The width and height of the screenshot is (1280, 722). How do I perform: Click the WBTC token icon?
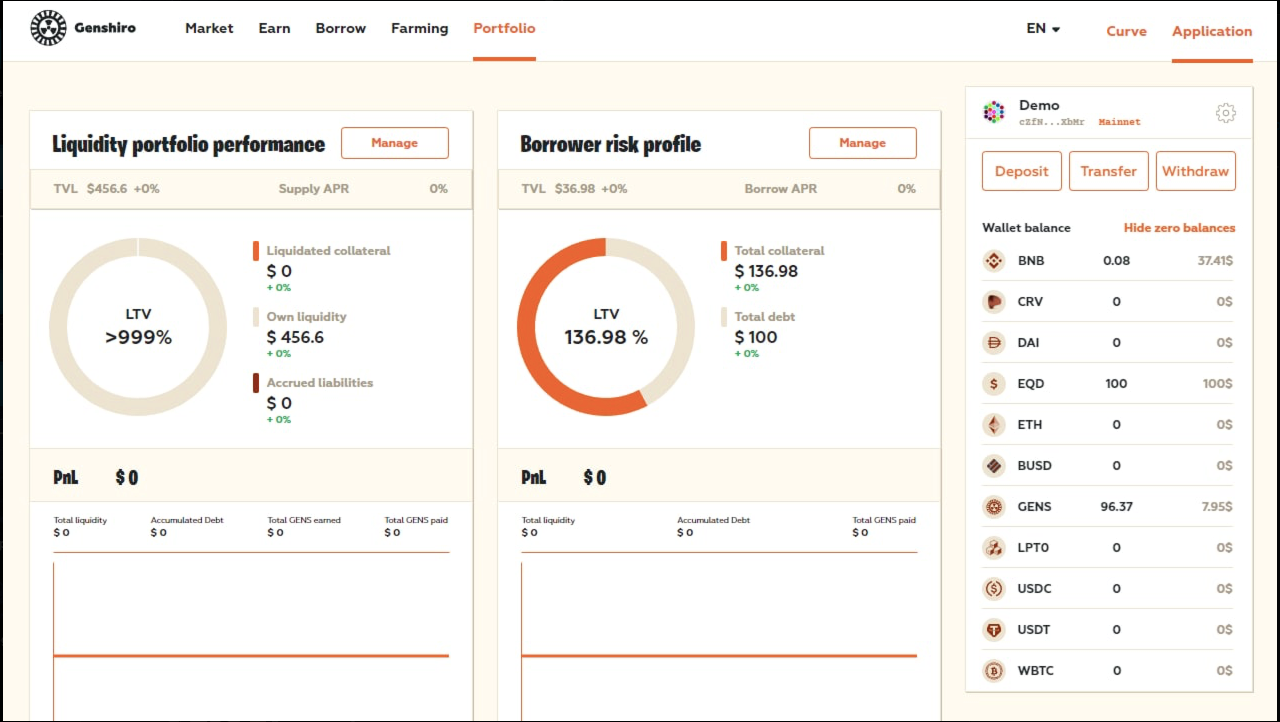(x=993, y=671)
